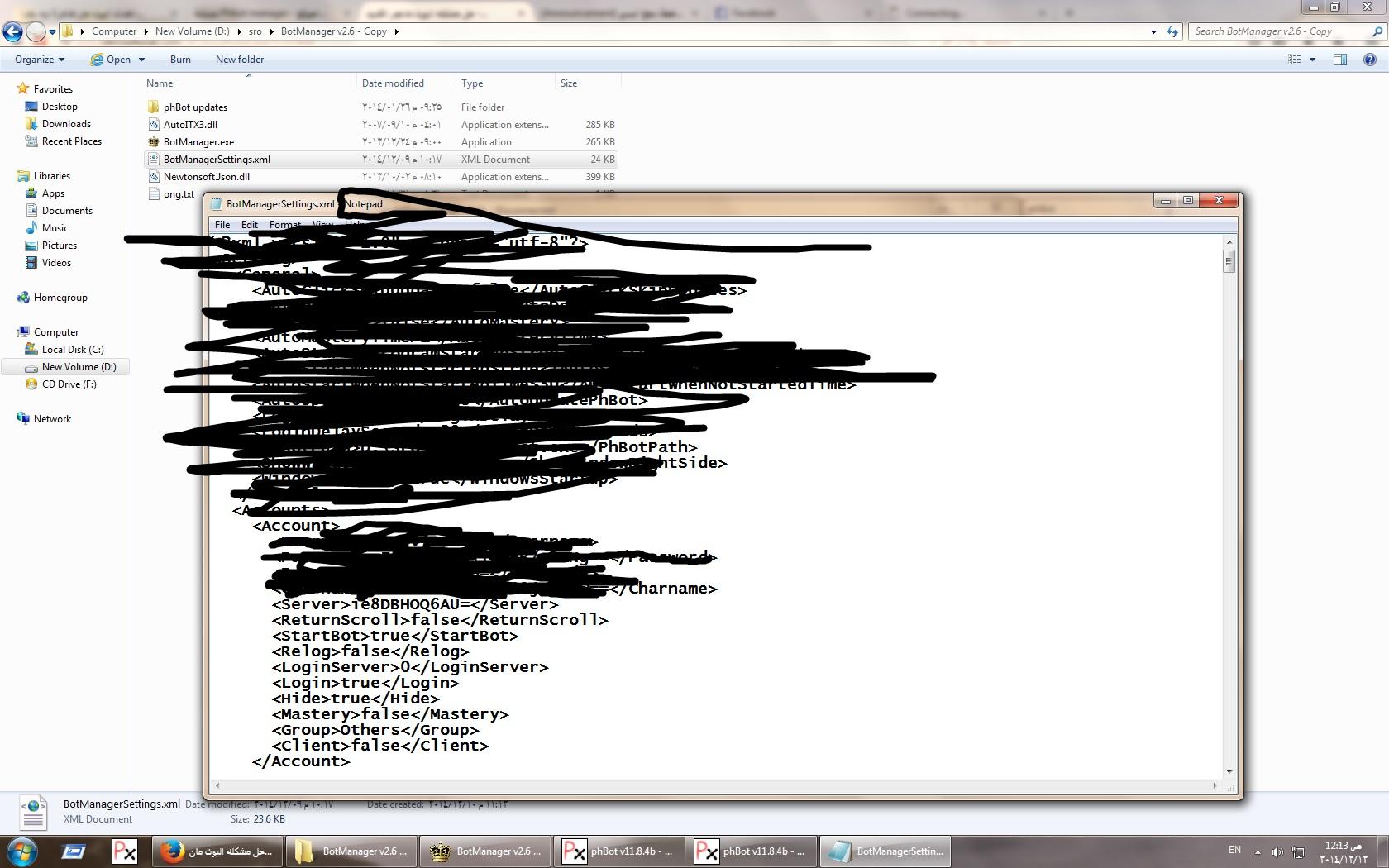1389x868 pixels.
Task: Click the Open button in Explorer toolbar
Action: coord(110,60)
